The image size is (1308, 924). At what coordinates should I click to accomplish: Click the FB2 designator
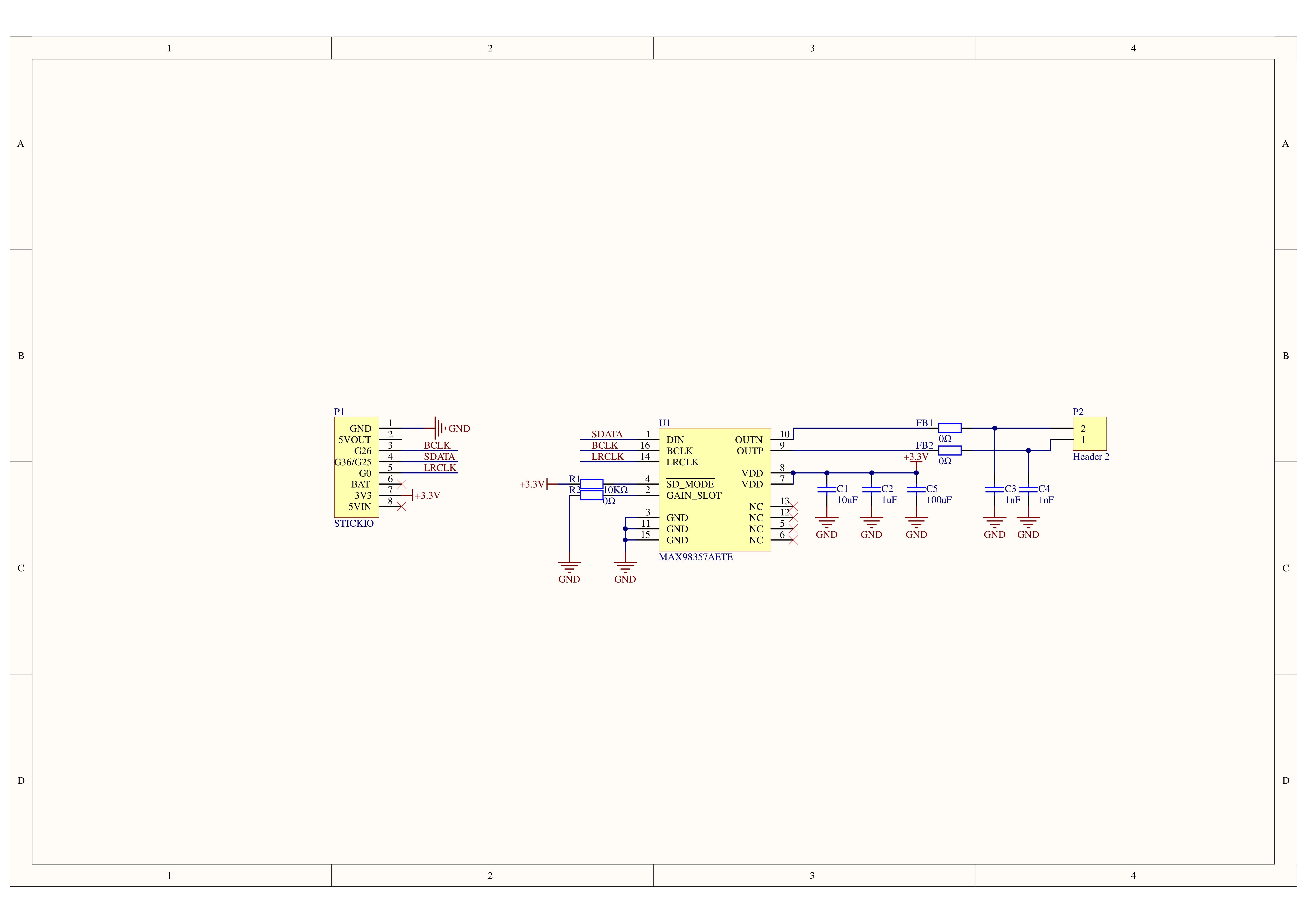925,445
